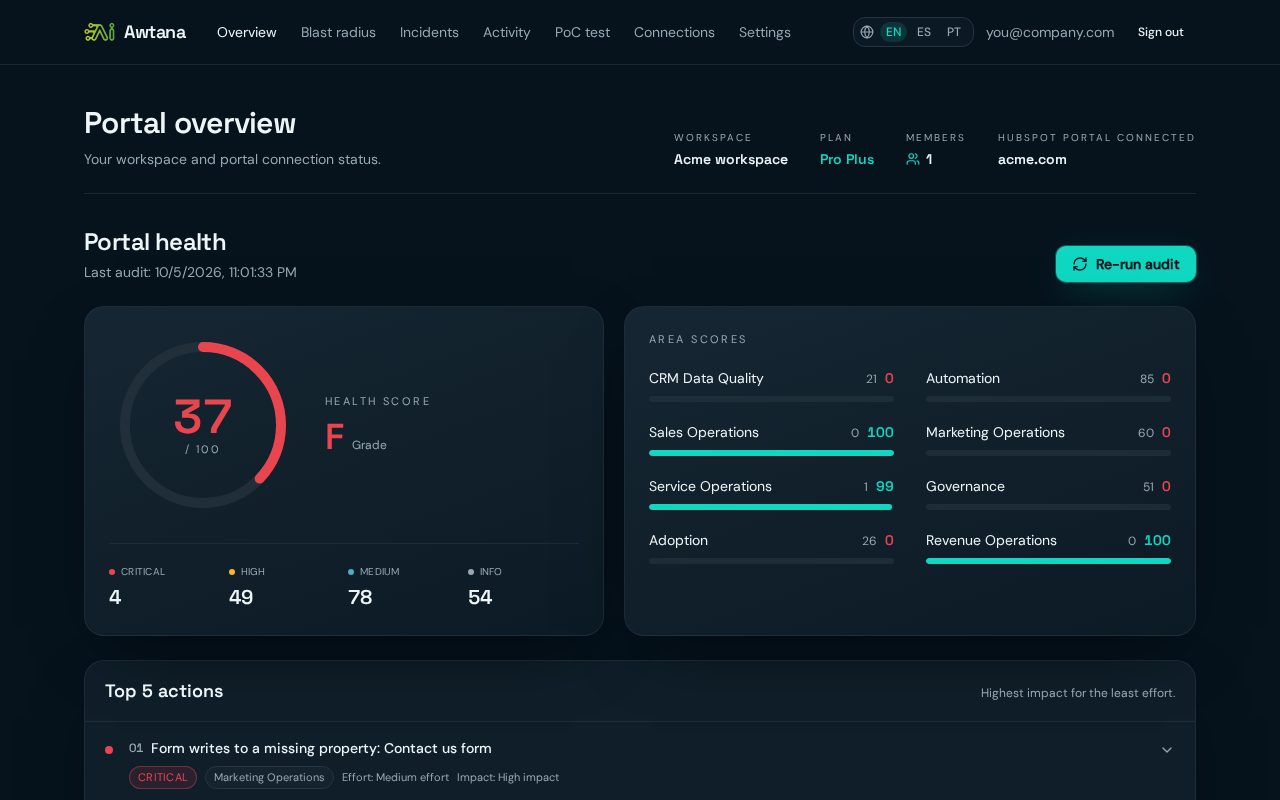
Task: Click the Info count 54
Action: 480,597
